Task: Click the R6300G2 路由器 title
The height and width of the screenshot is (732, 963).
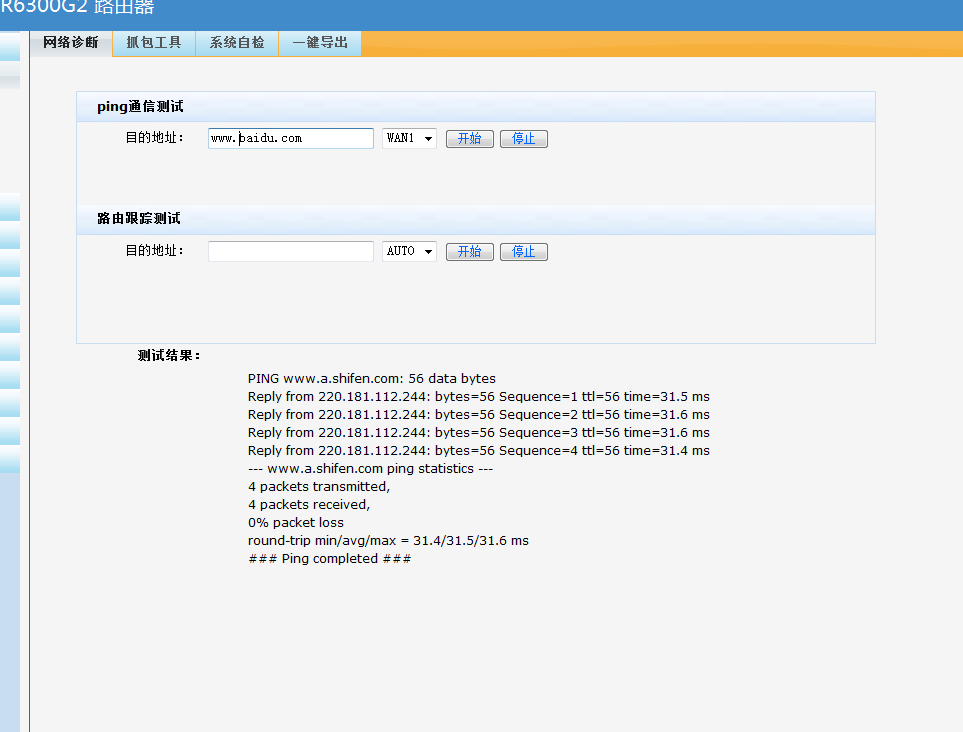Action: (x=77, y=9)
